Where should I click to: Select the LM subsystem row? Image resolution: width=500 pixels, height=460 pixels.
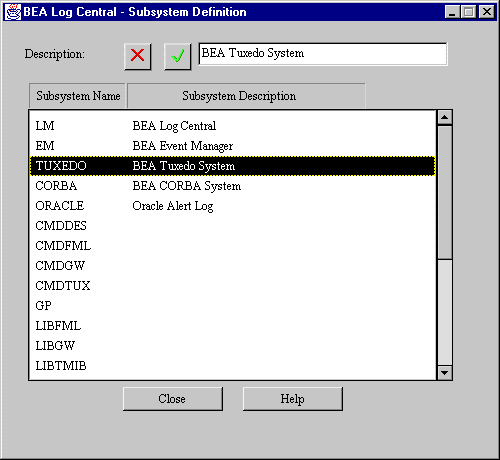[233, 126]
